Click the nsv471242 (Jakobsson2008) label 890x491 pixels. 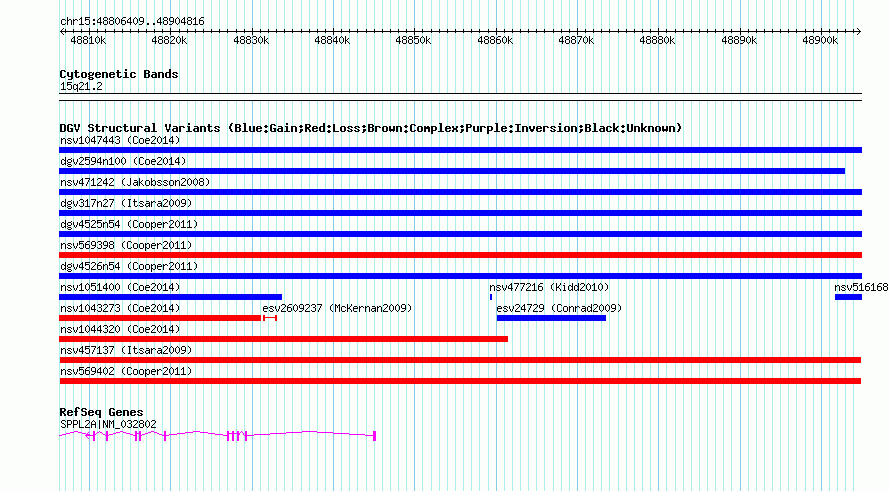[135, 182]
